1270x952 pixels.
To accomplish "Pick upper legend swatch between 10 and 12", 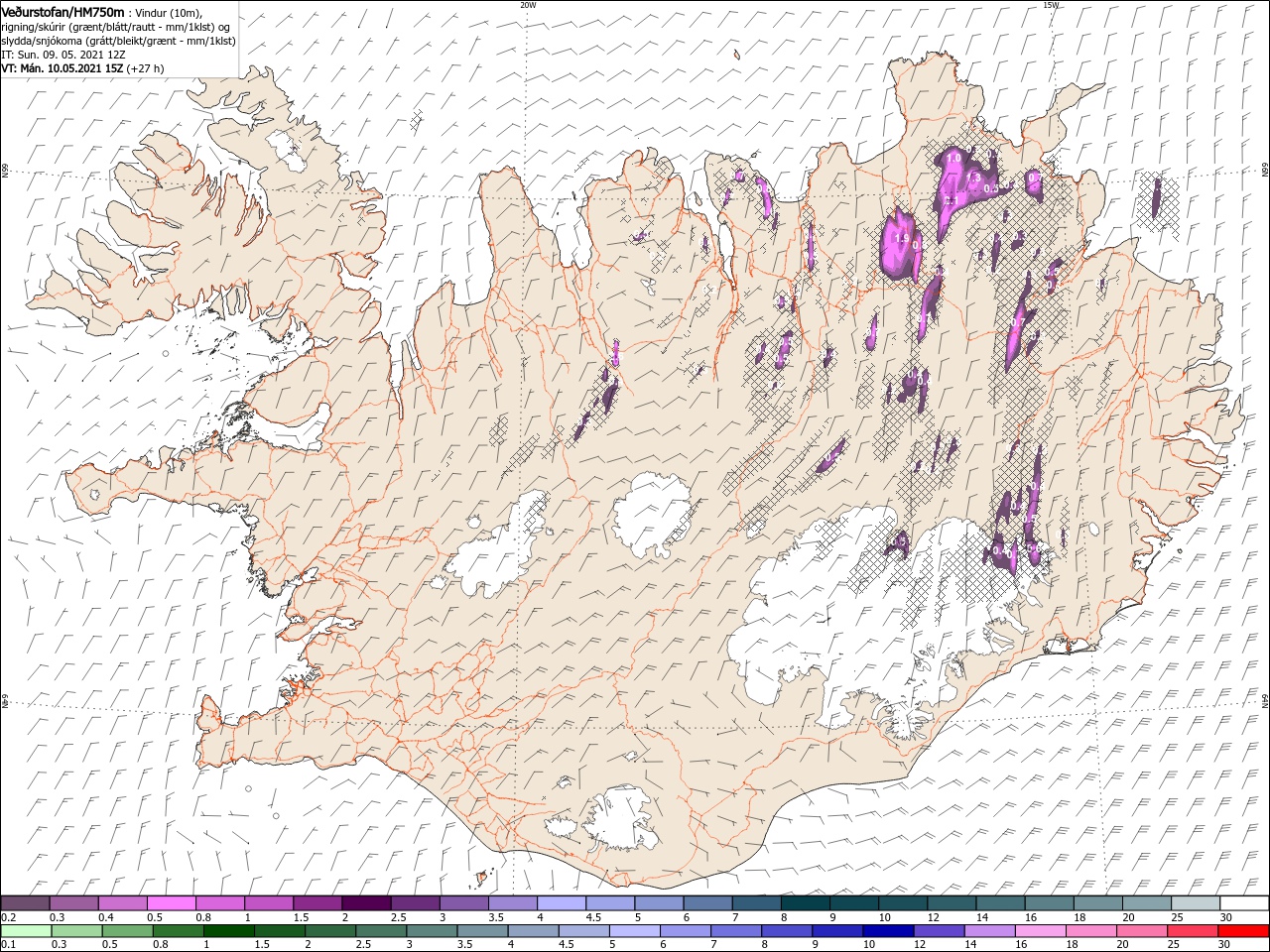I will [903, 903].
